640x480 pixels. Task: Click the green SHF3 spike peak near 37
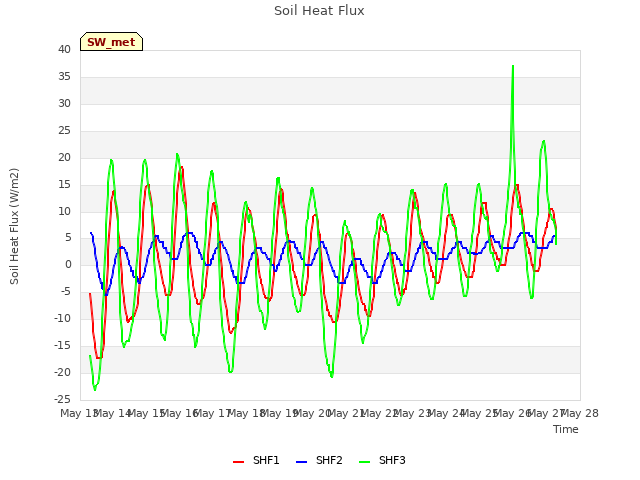pyautogui.click(x=513, y=66)
